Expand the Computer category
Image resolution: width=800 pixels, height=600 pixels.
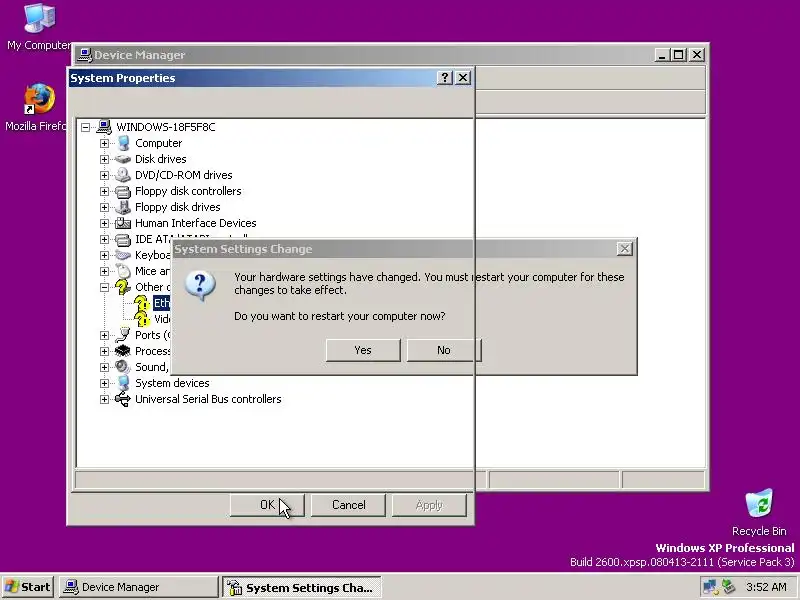tap(104, 143)
